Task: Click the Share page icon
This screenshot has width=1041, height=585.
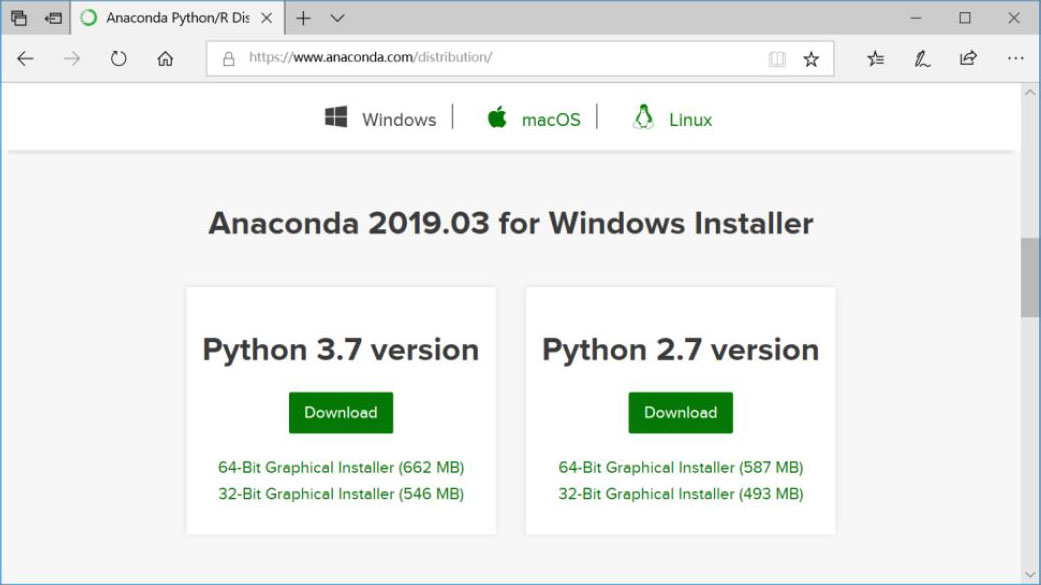Action: [x=968, y=59]
